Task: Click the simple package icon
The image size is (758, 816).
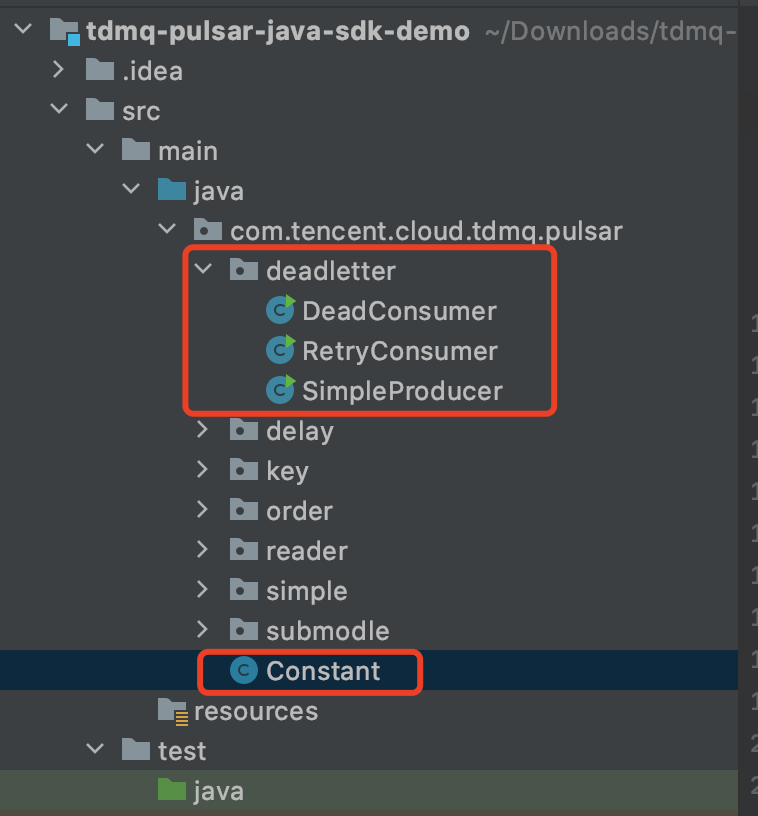Action: click(x=243, y=590)
